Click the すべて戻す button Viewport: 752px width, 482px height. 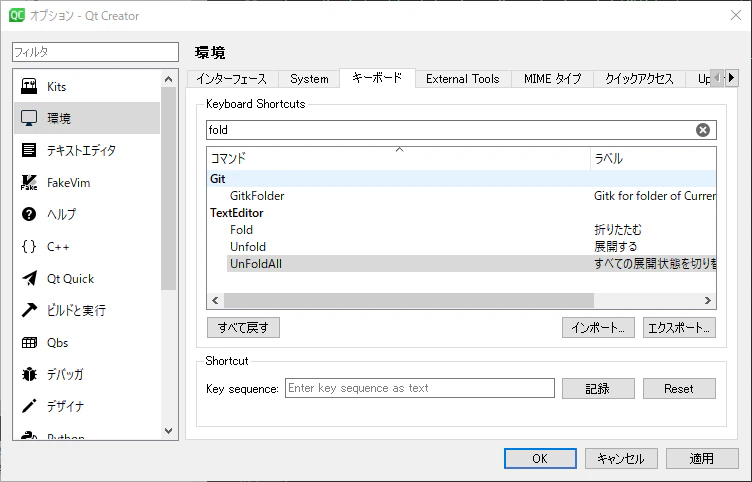pos(243,328)
